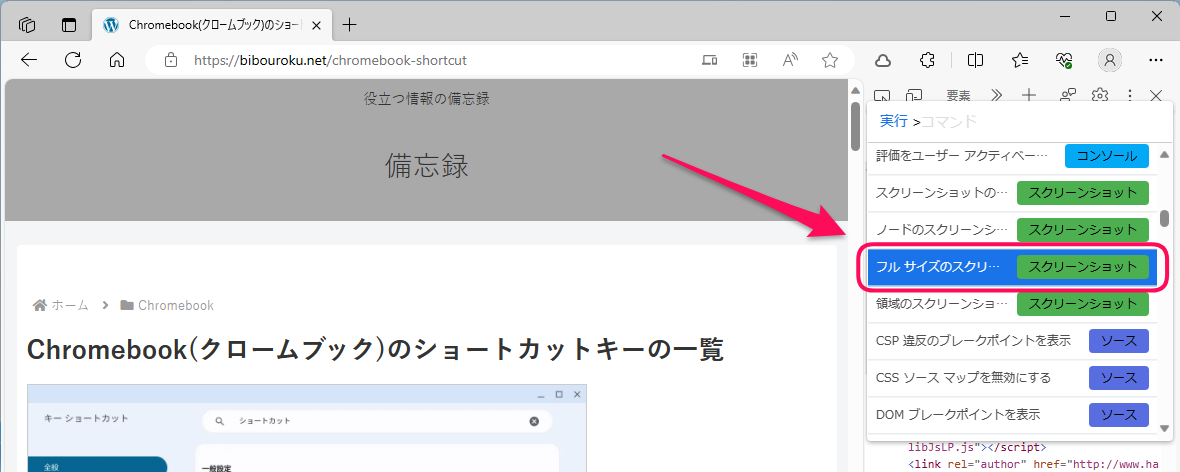Run フル サイズのスクリ… screenshot command

pyautogui.click(x=1011, y=266)
